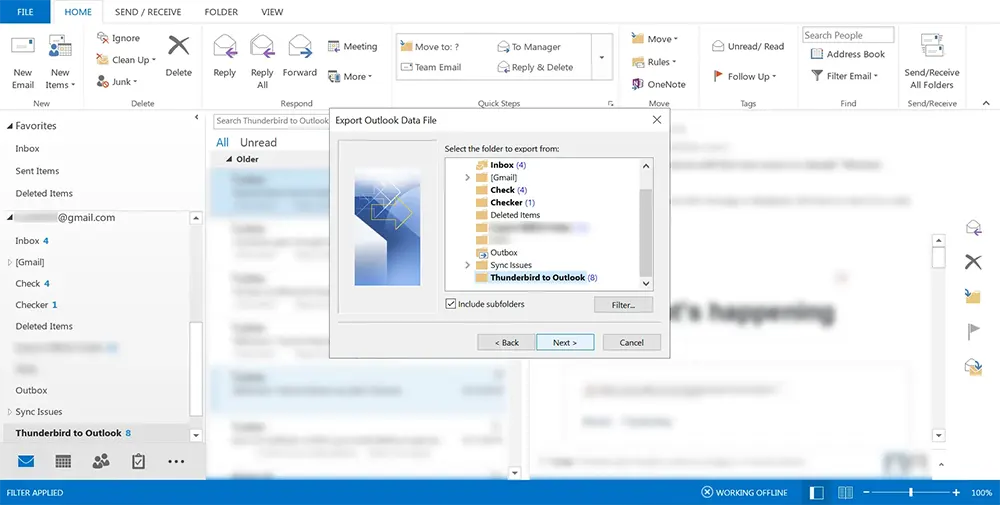Image resolution: width=1000 pixels, height=505 pixels.
Task: Open the SEND / RECEIVE tab
Action: click(x=148, y=11)
